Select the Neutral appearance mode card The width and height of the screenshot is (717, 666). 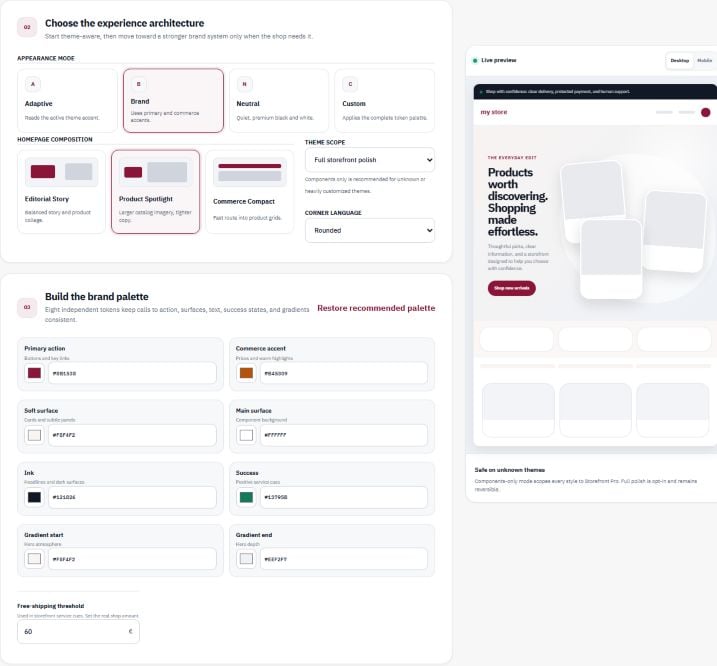click(279, 101)
